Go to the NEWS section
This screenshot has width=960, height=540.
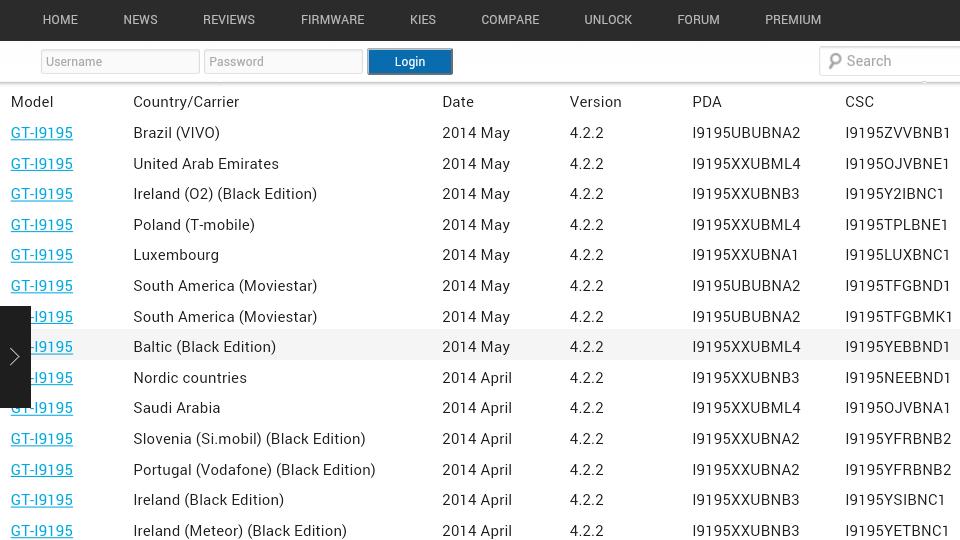point(140,20)
